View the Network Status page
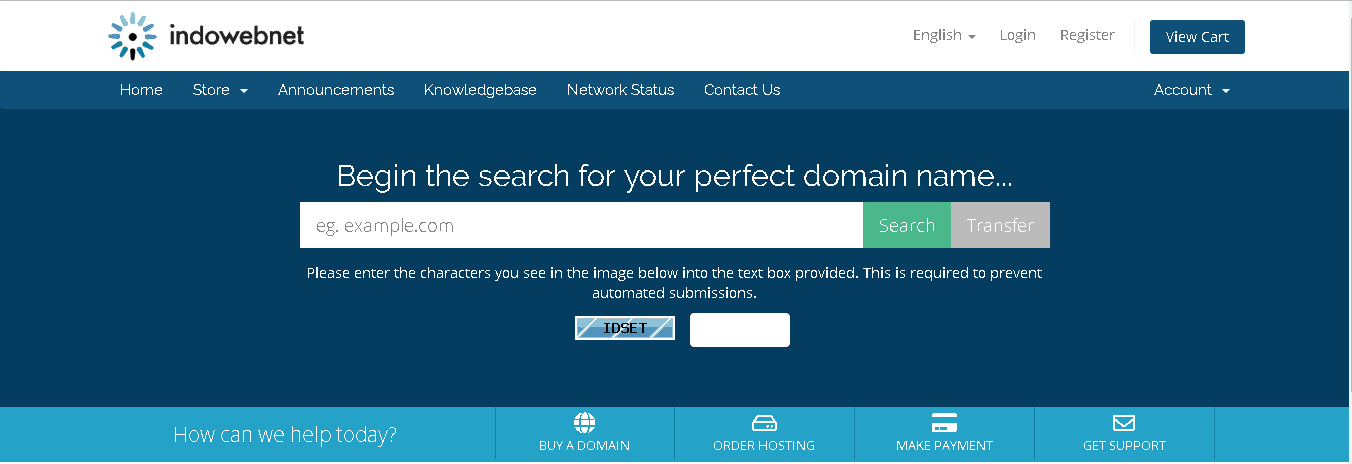 (620, 90)
